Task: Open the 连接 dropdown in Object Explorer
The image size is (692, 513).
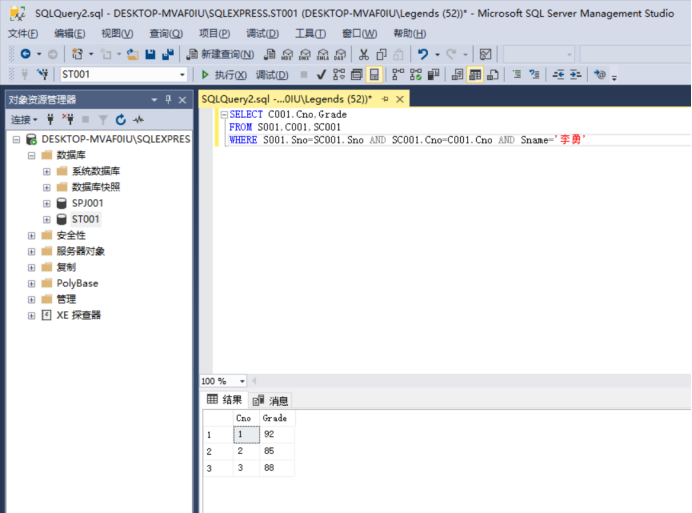Action: click(24, 120)
